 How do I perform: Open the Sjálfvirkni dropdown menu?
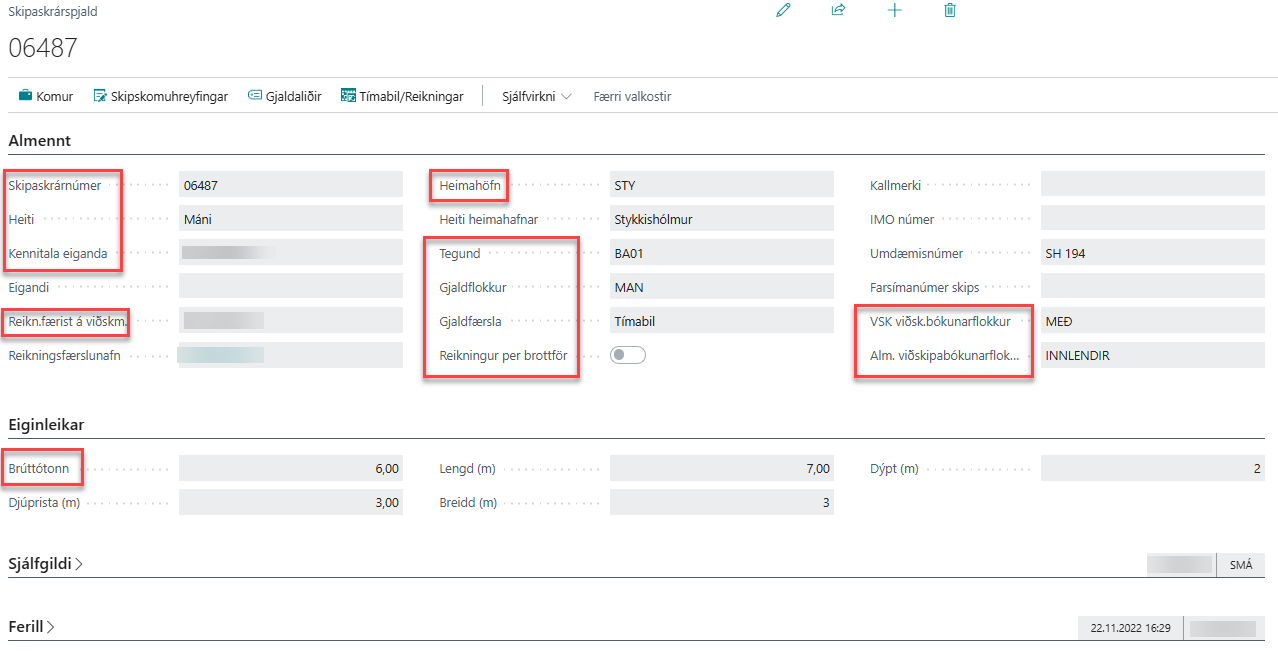[536, 97]
